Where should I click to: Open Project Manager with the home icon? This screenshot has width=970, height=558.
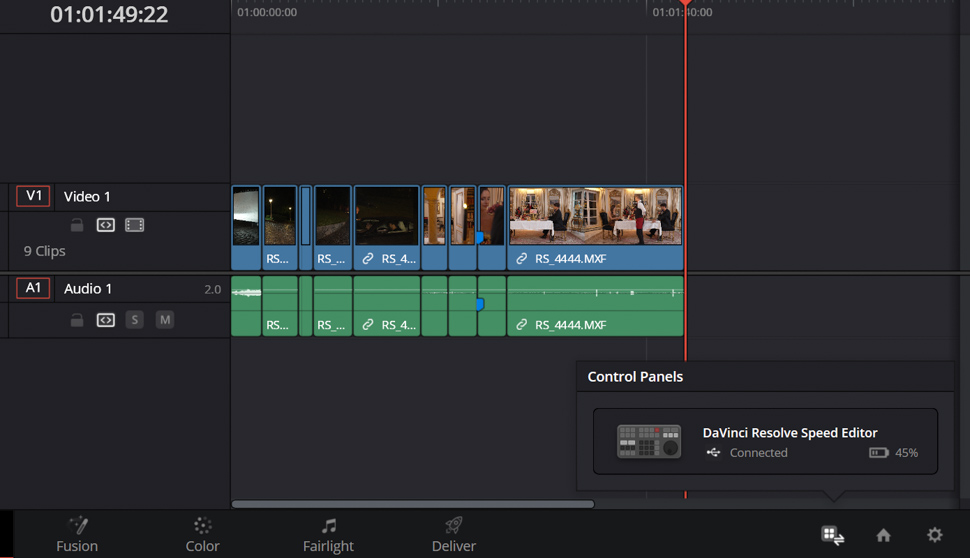(x=883, y=535)
